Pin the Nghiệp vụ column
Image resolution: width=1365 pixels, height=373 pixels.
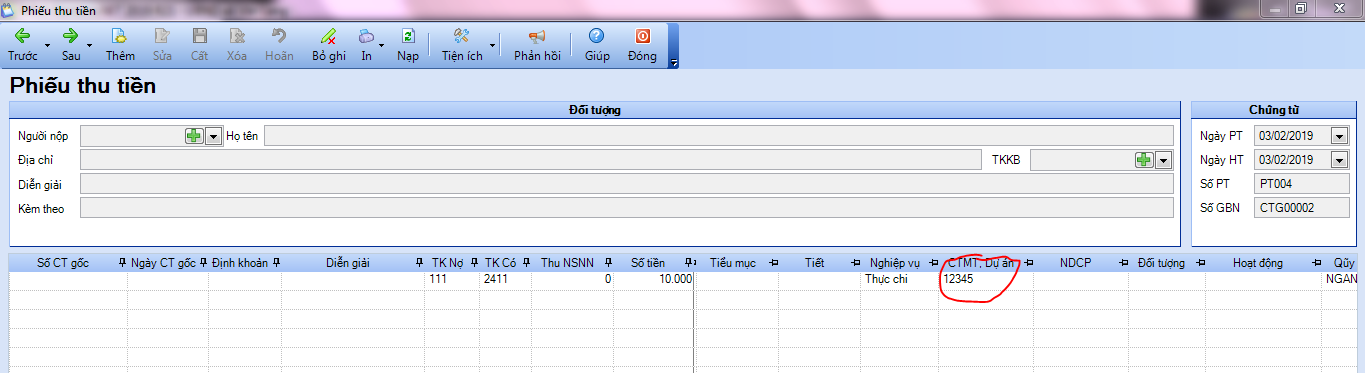(933, 263)
